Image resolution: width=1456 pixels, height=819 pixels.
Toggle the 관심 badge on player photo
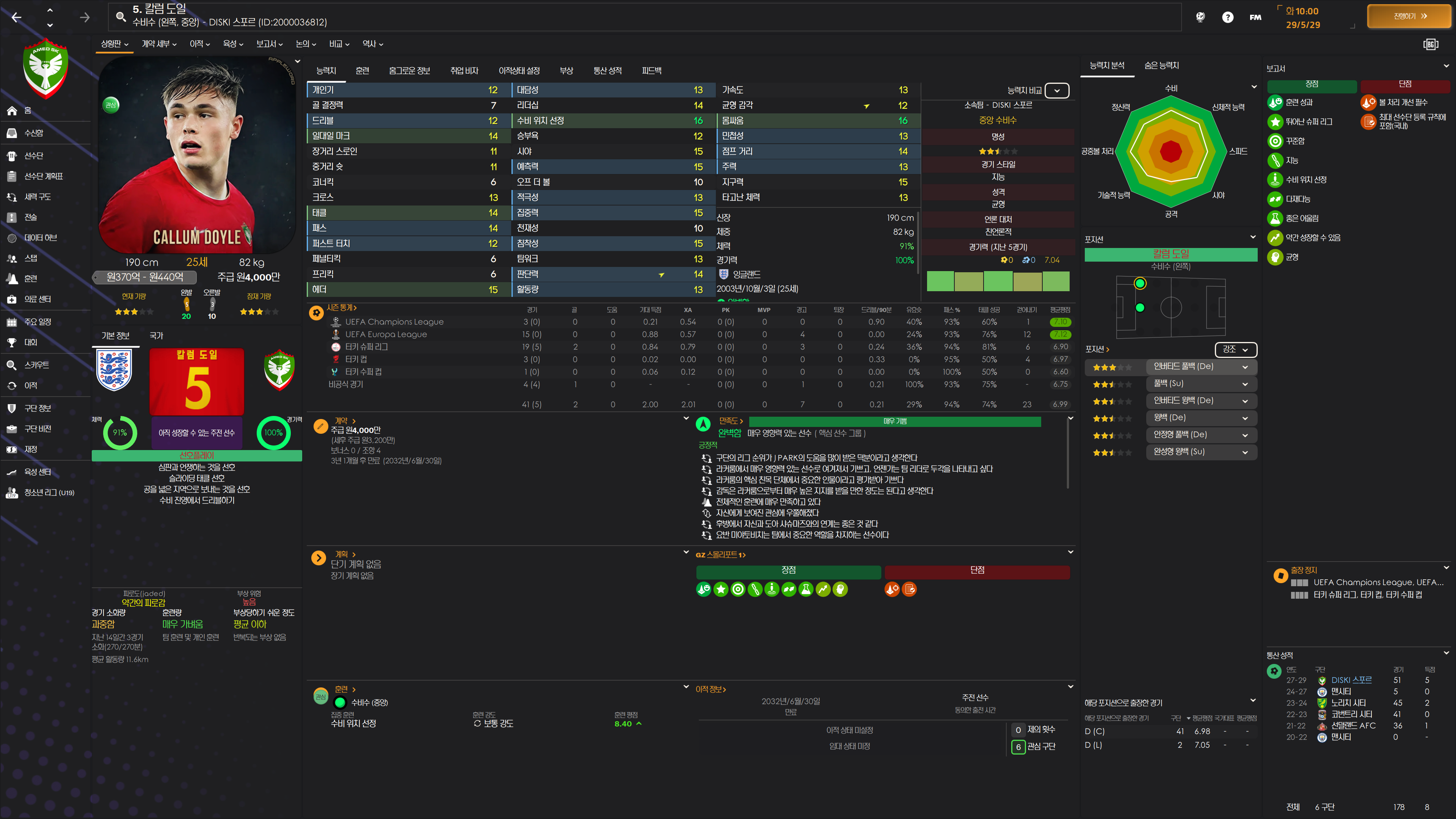[x=111, y=105]
